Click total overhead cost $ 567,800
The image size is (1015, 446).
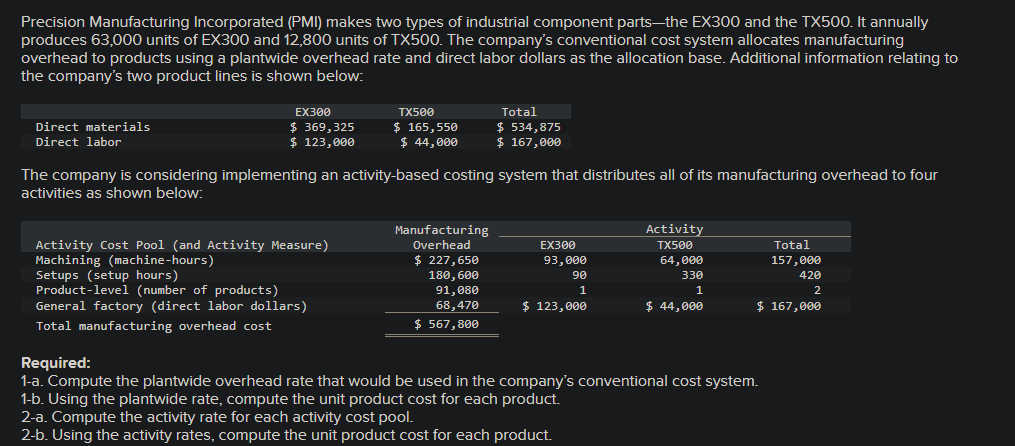[446, 324]
